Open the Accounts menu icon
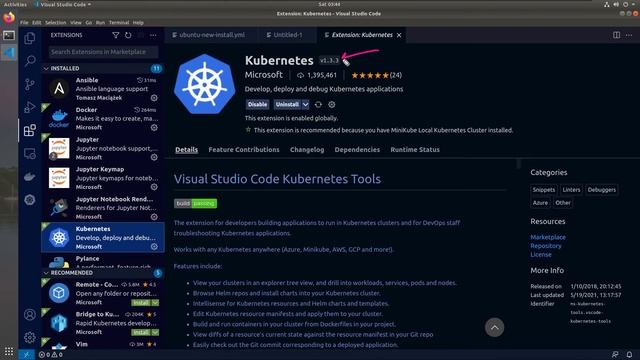 click(x=29, y=315)
